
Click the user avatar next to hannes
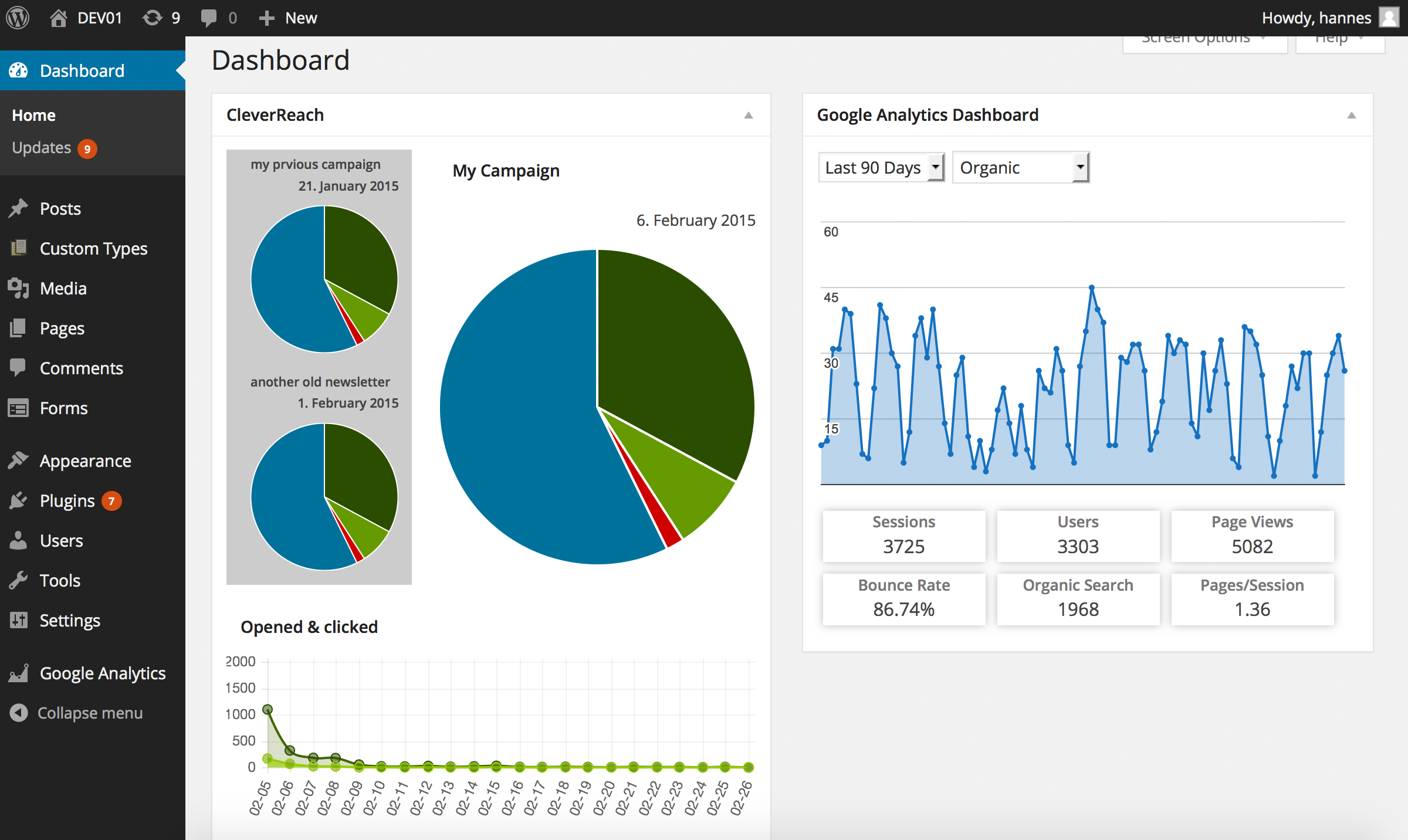tap(1389, 18)
